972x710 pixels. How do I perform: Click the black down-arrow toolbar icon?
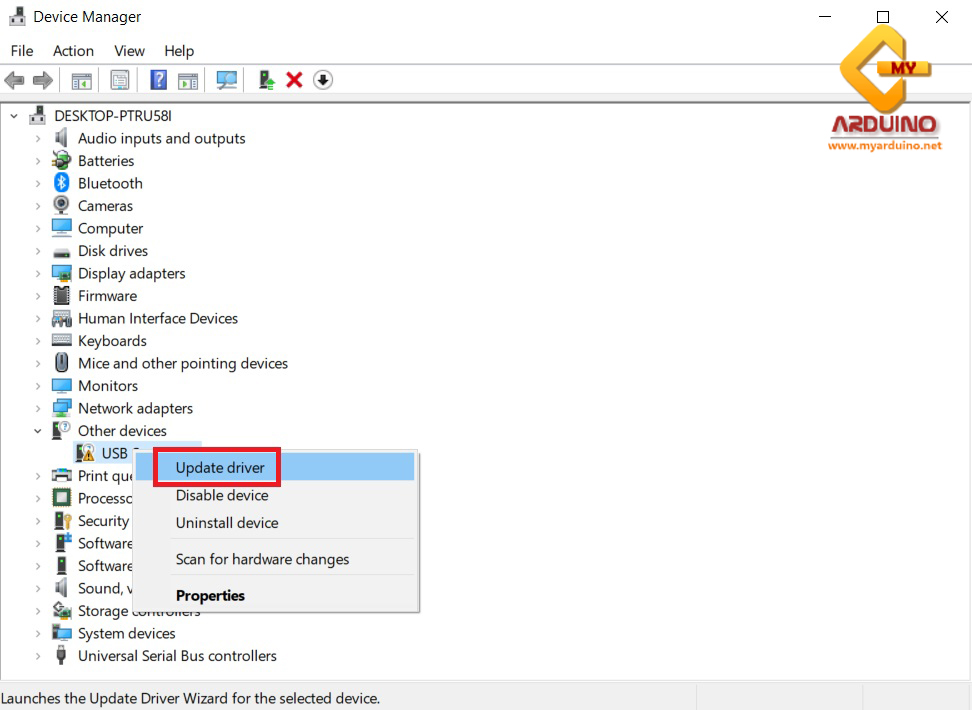coord(322,80)
